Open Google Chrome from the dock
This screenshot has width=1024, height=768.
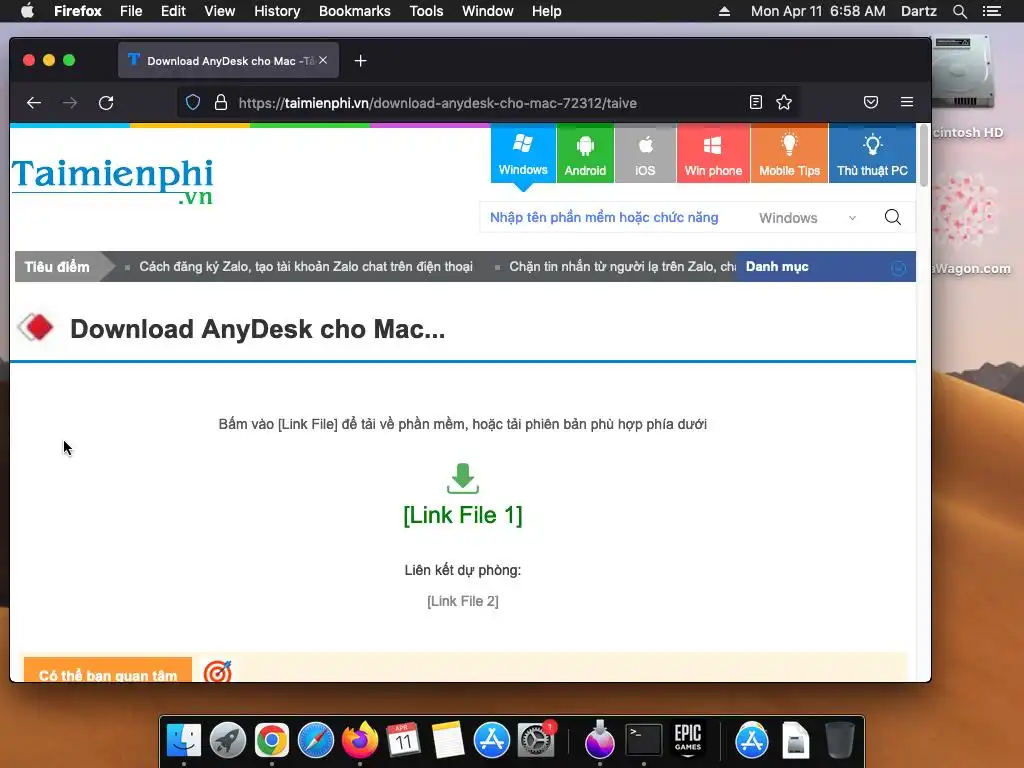[272, 740]
